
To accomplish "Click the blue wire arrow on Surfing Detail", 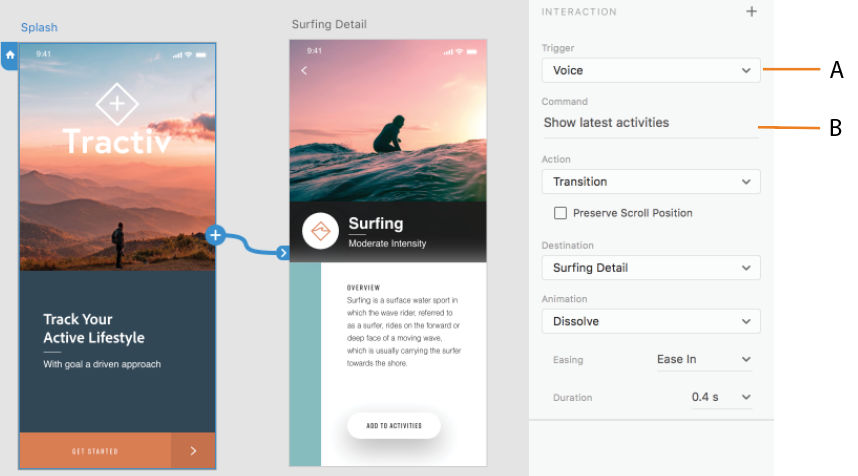I will pyautogui.click(x=283, y=253).
